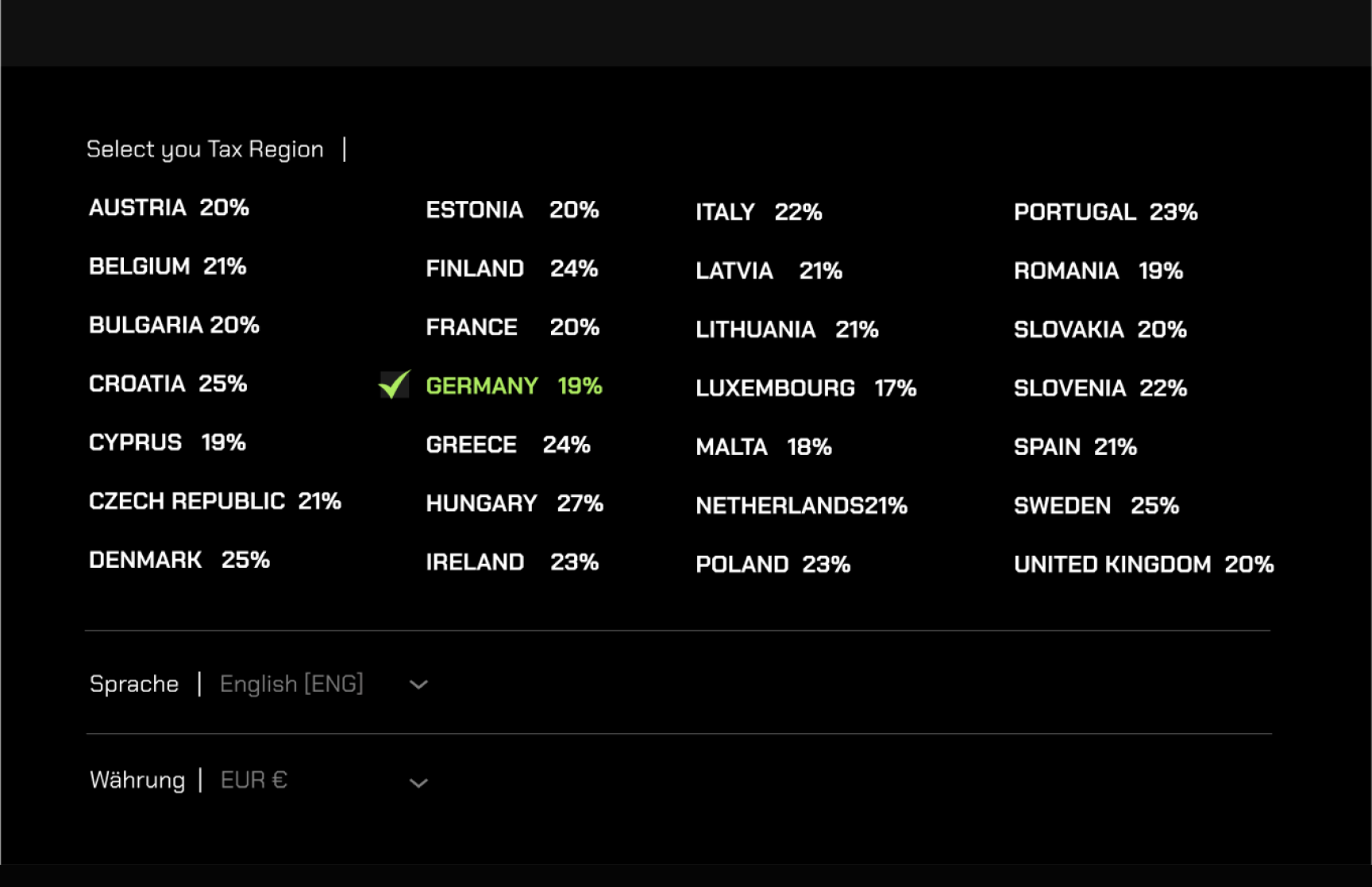The height and width of the screenshot is (887, 1372).
Task: Select Luxembourg 17% tax region
Action: click(x=806, y=389)
